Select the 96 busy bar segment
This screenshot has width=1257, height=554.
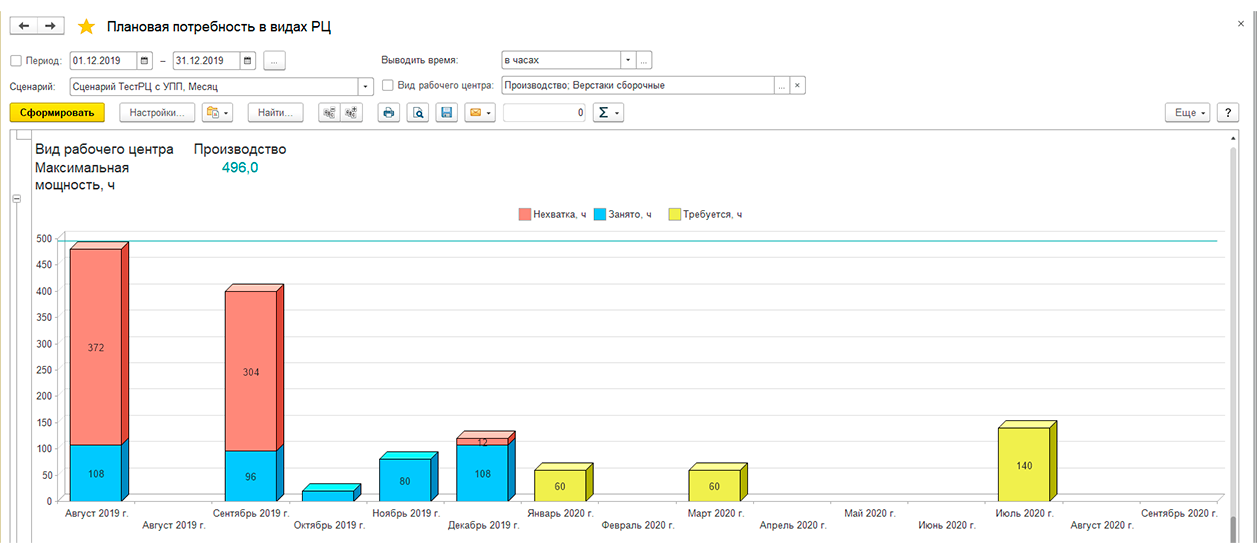point(250,476)
